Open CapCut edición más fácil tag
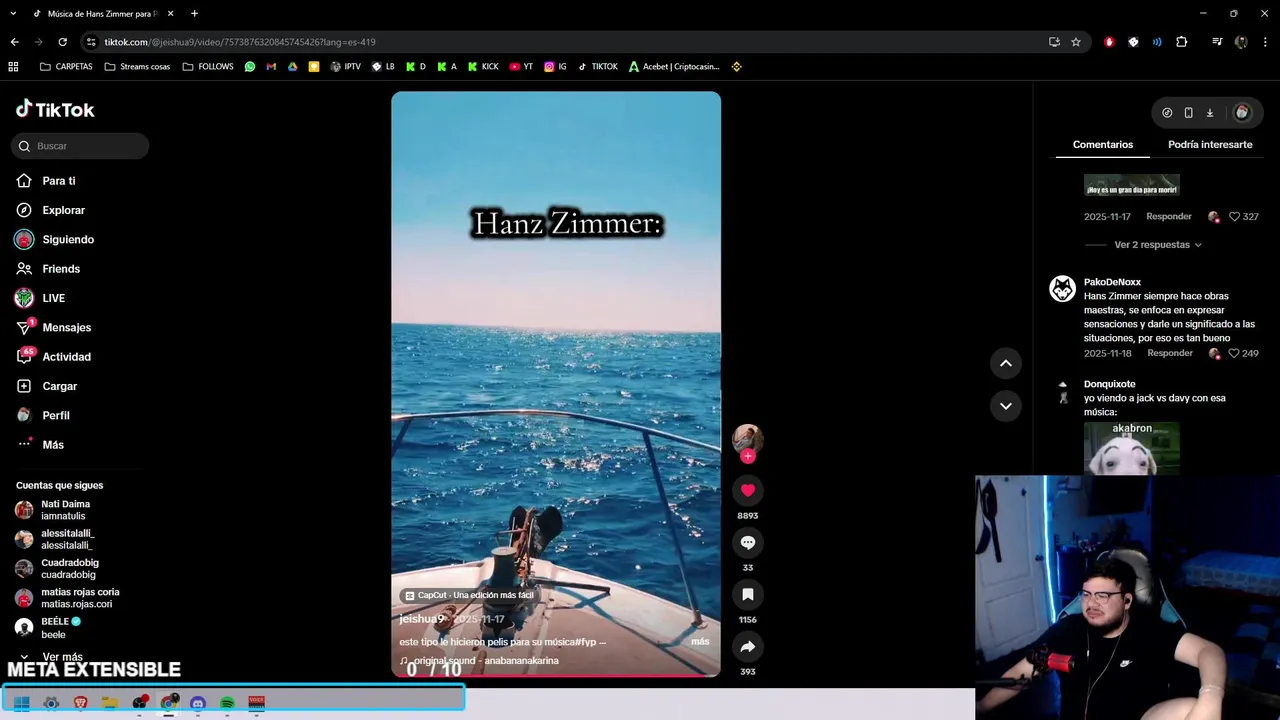The image size is (1280, 720). pos(469,595)
